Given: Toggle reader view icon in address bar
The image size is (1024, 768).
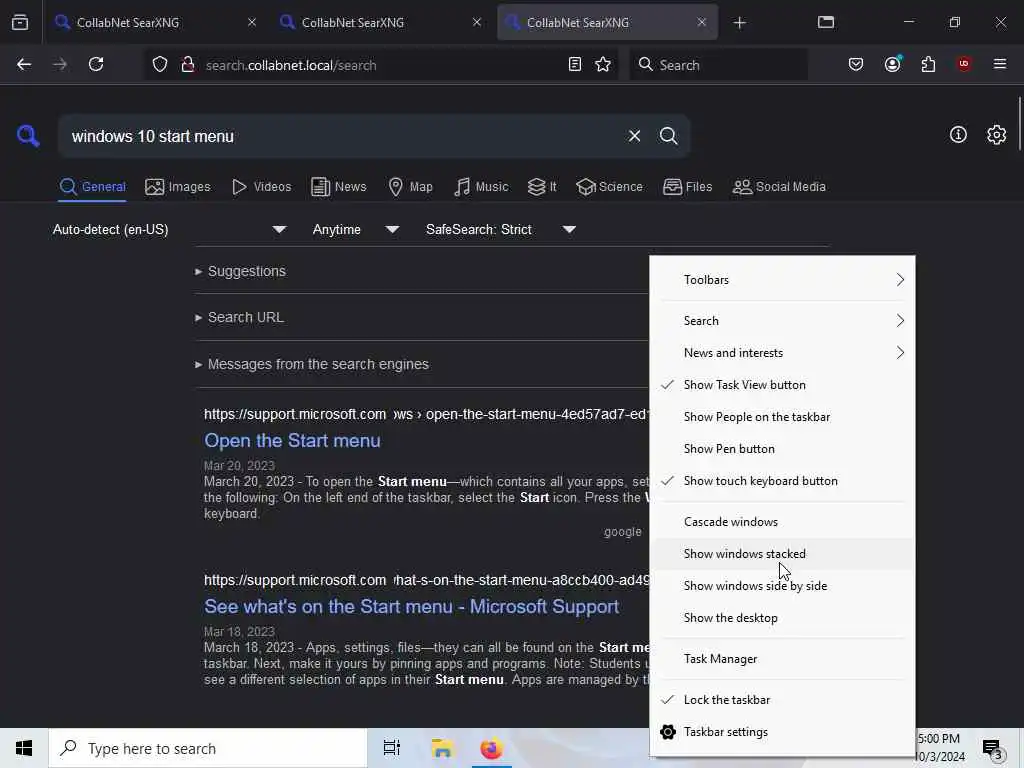Looking at the screenshot, I should (x=575, y=65).
